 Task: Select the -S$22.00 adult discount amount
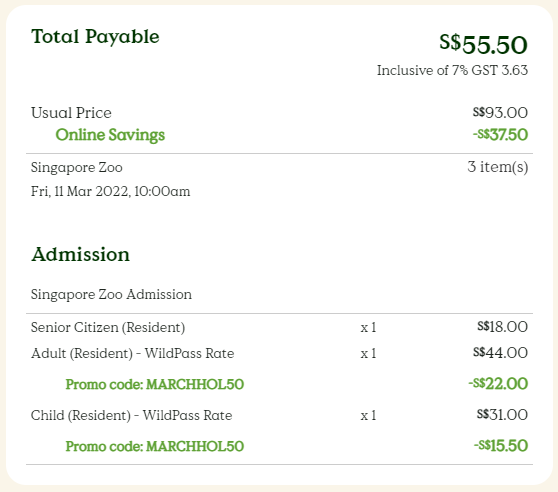click(498, 384)
